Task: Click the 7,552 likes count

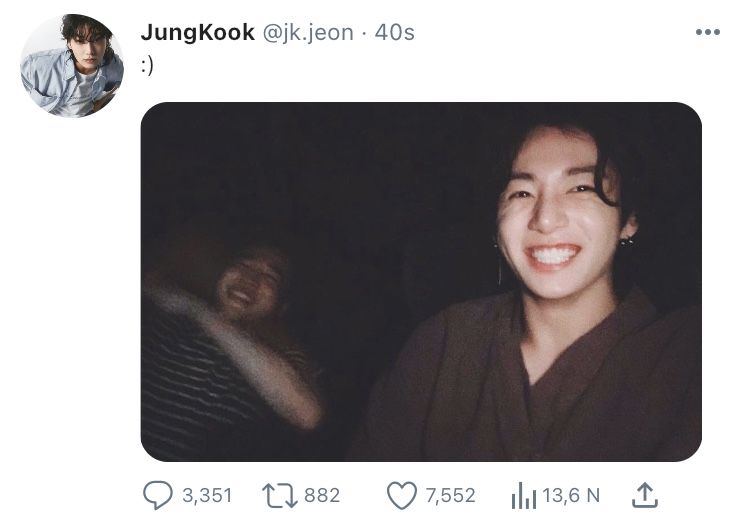Action: (x=451, y=495)
